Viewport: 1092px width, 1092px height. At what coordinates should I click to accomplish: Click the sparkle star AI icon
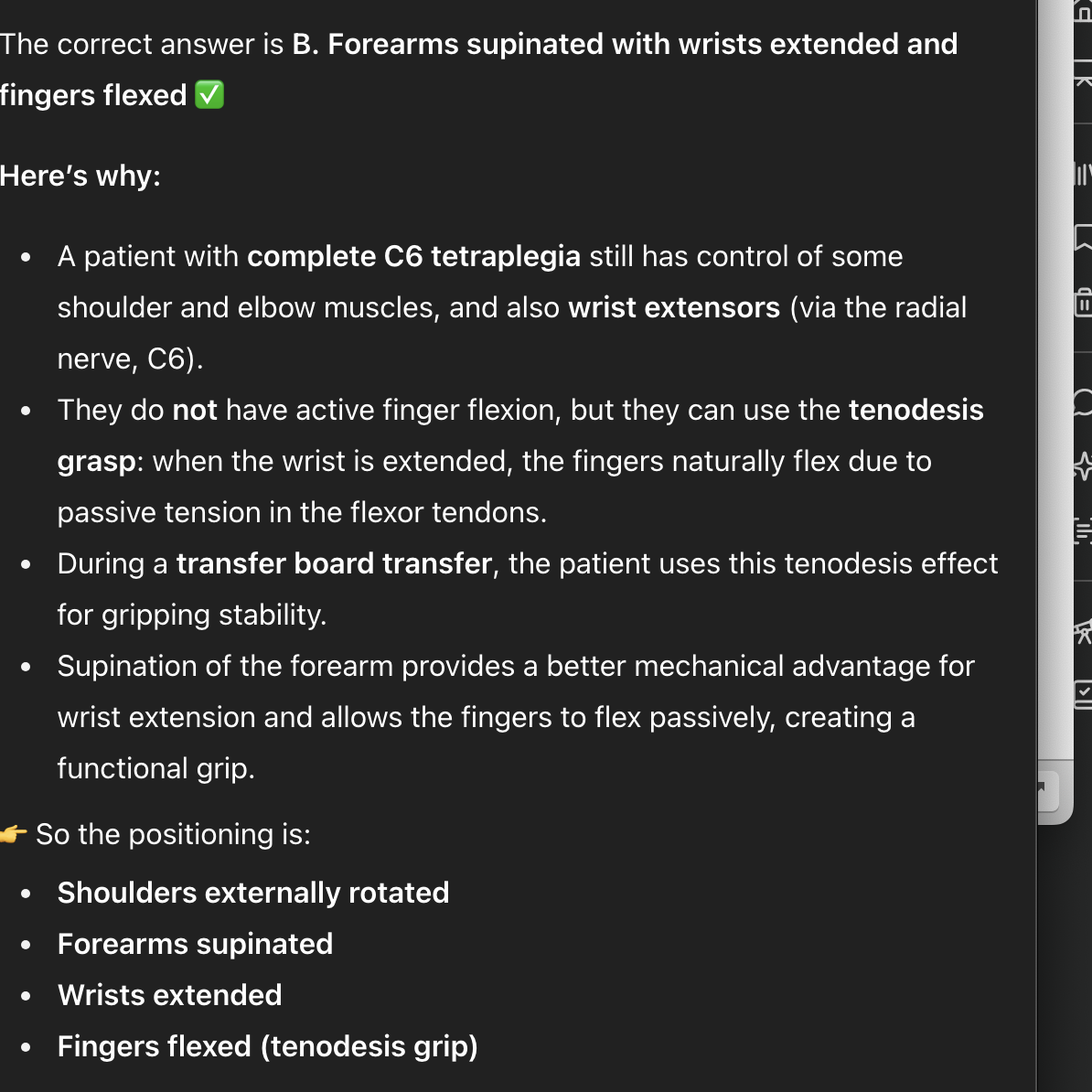click(x=1084, y=466)
